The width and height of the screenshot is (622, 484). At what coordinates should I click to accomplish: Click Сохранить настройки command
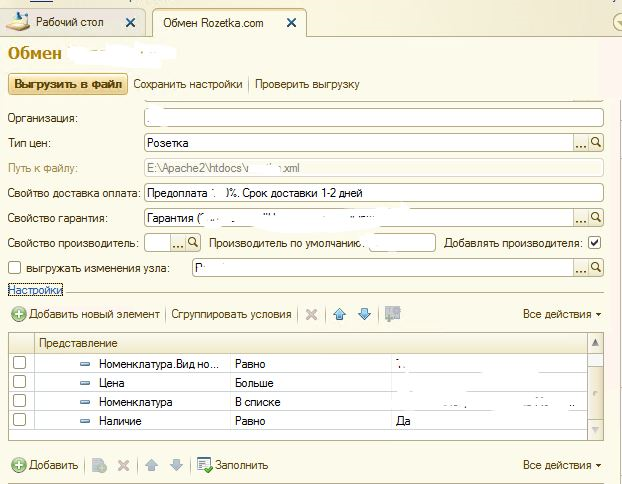[x=188, y=84]
